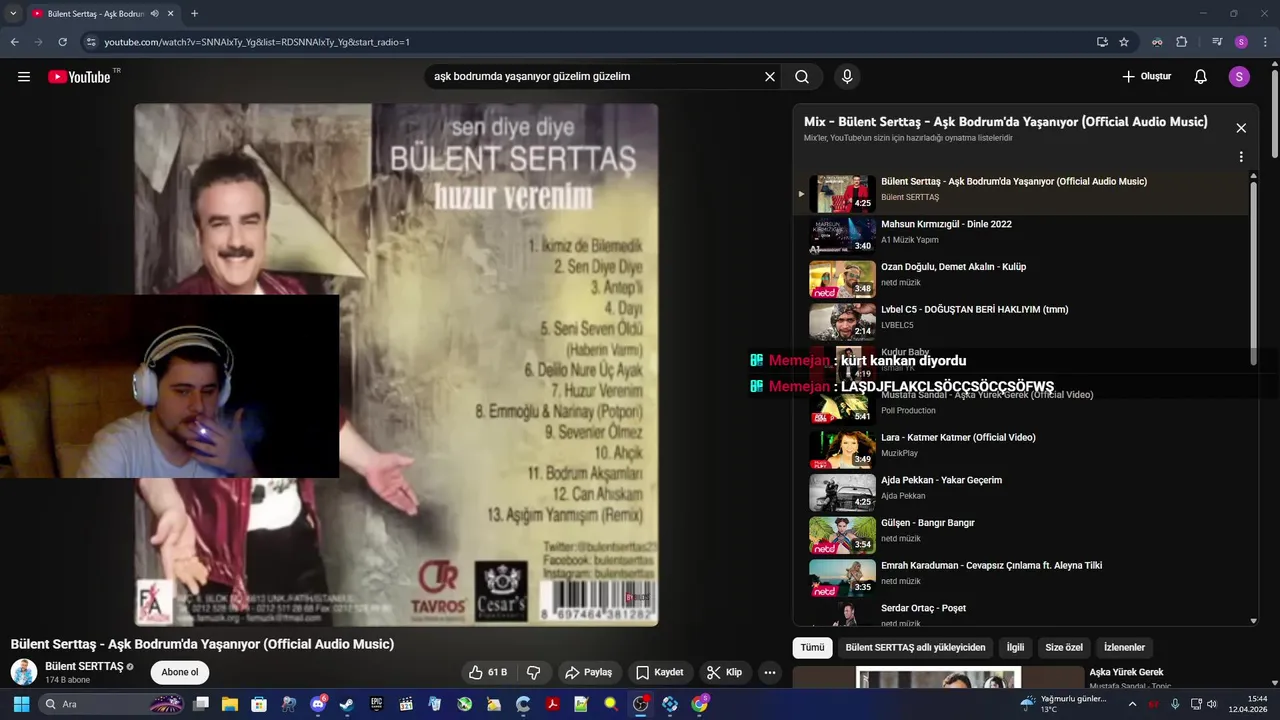
Task: Play Mahsun Kırmızıgül - Dinle 2022
Action: pyautogui.click(x=1022, y=236)
